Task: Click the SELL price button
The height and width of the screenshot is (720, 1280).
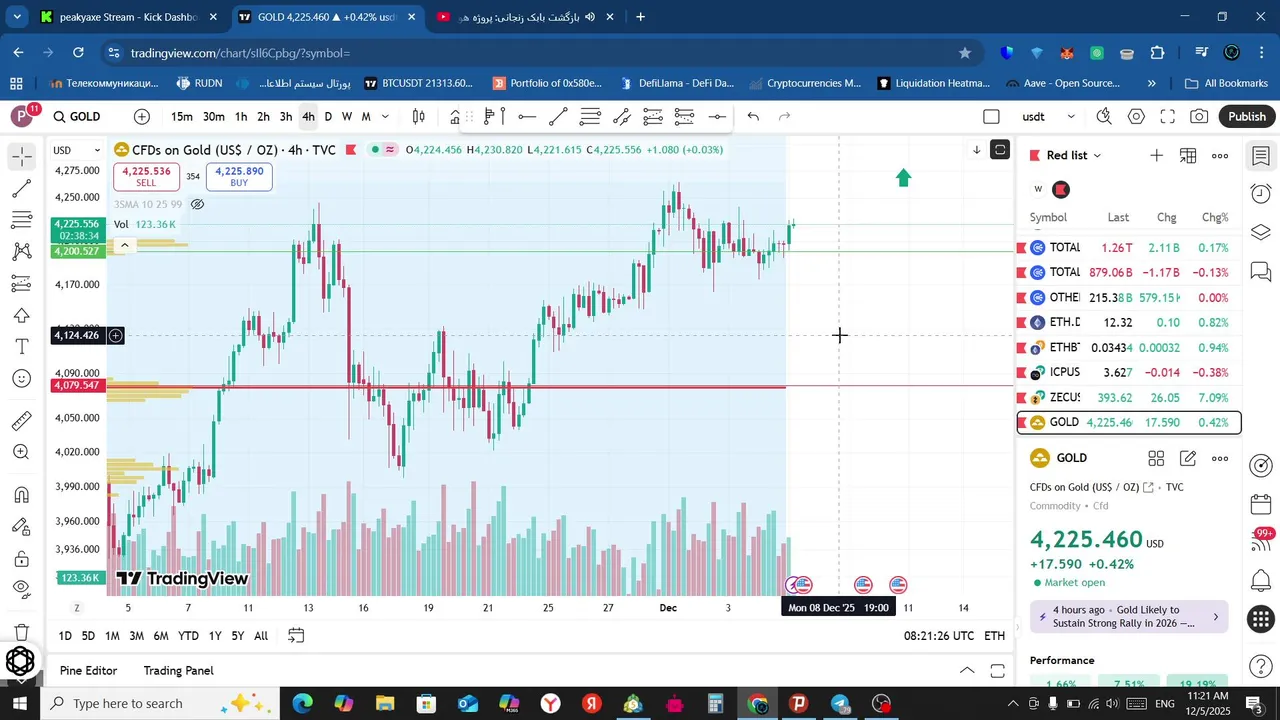Action: coord(146,177)
